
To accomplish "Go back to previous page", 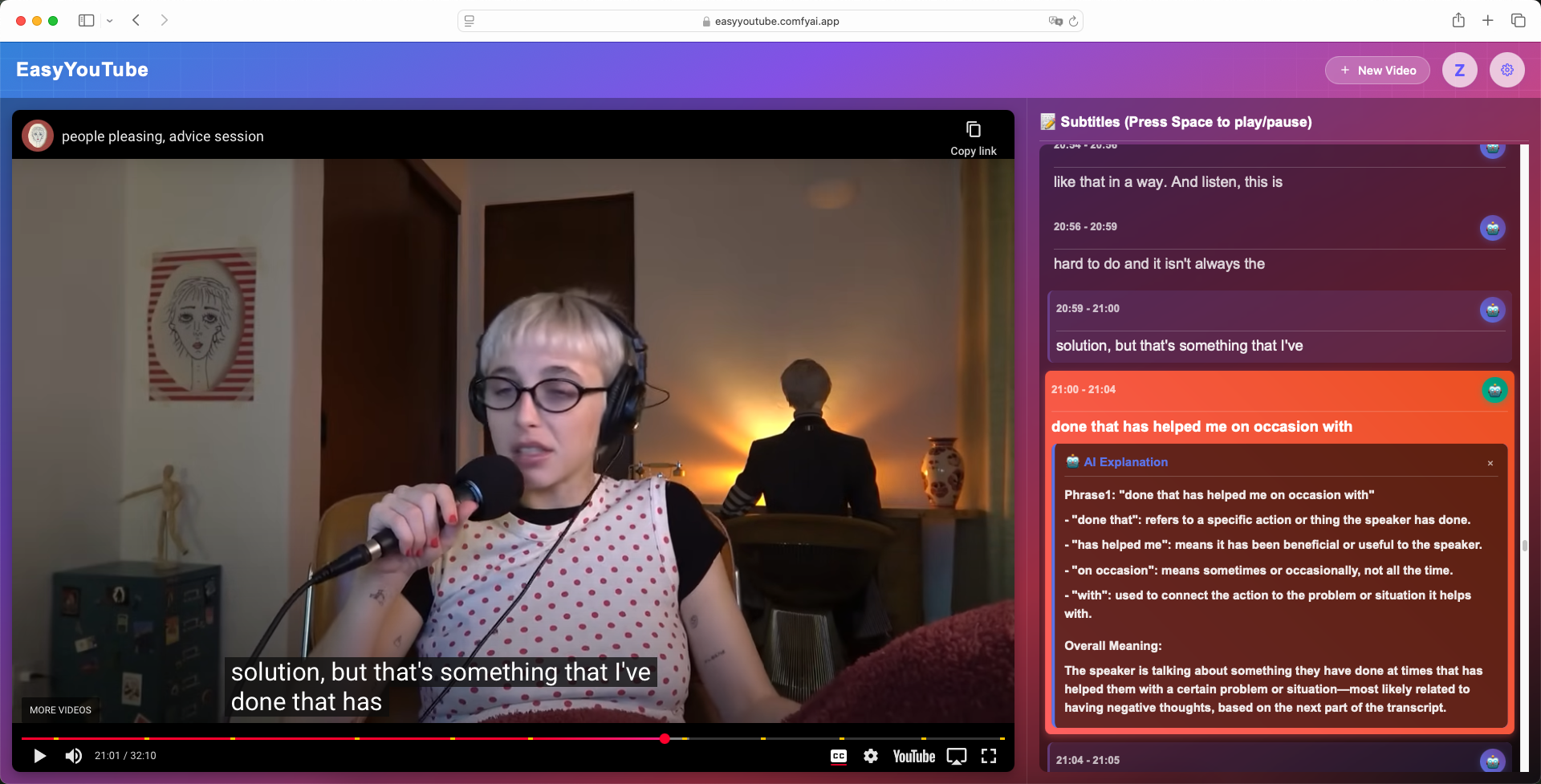I will [x=136, y=20].
